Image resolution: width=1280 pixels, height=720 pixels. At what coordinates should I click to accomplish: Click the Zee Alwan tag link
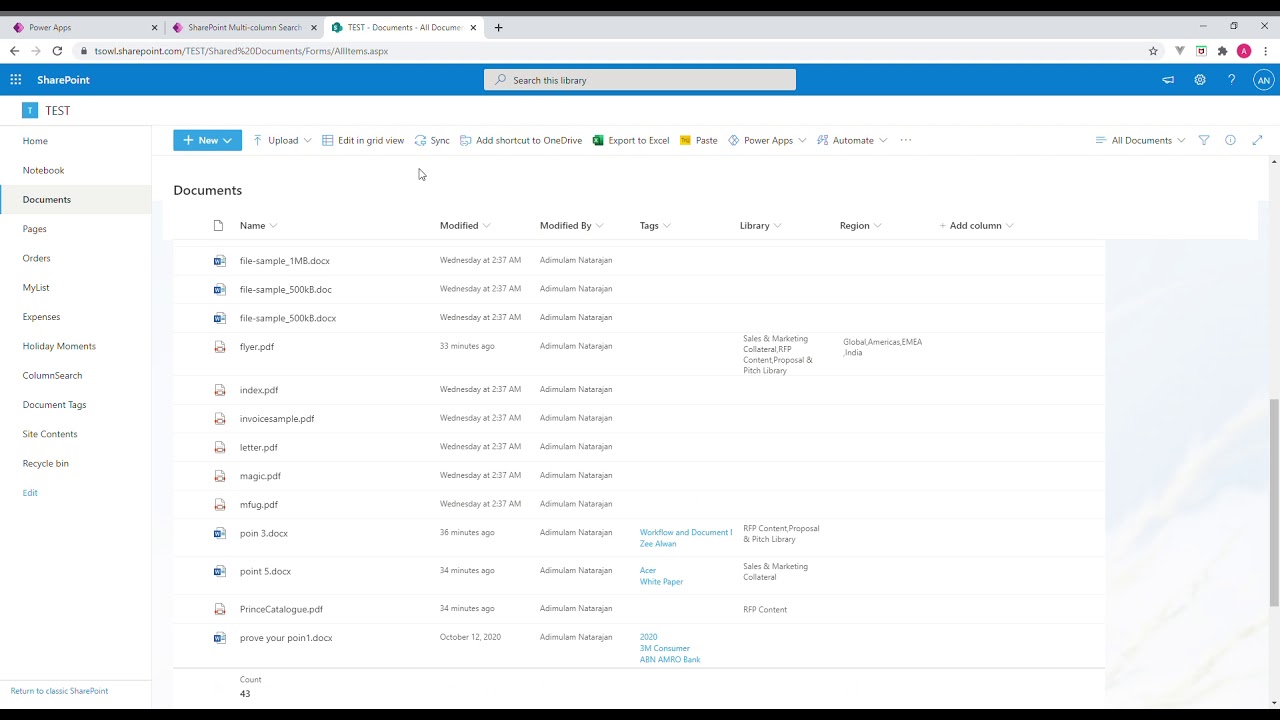pyautogui.click(x=658, y=544)
